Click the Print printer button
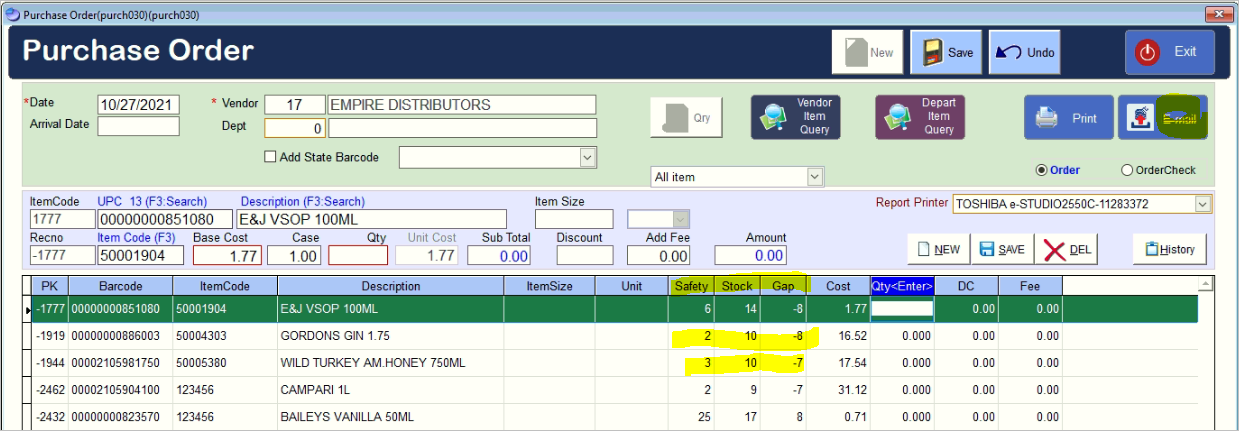1239x431 pixels. 1067,118
